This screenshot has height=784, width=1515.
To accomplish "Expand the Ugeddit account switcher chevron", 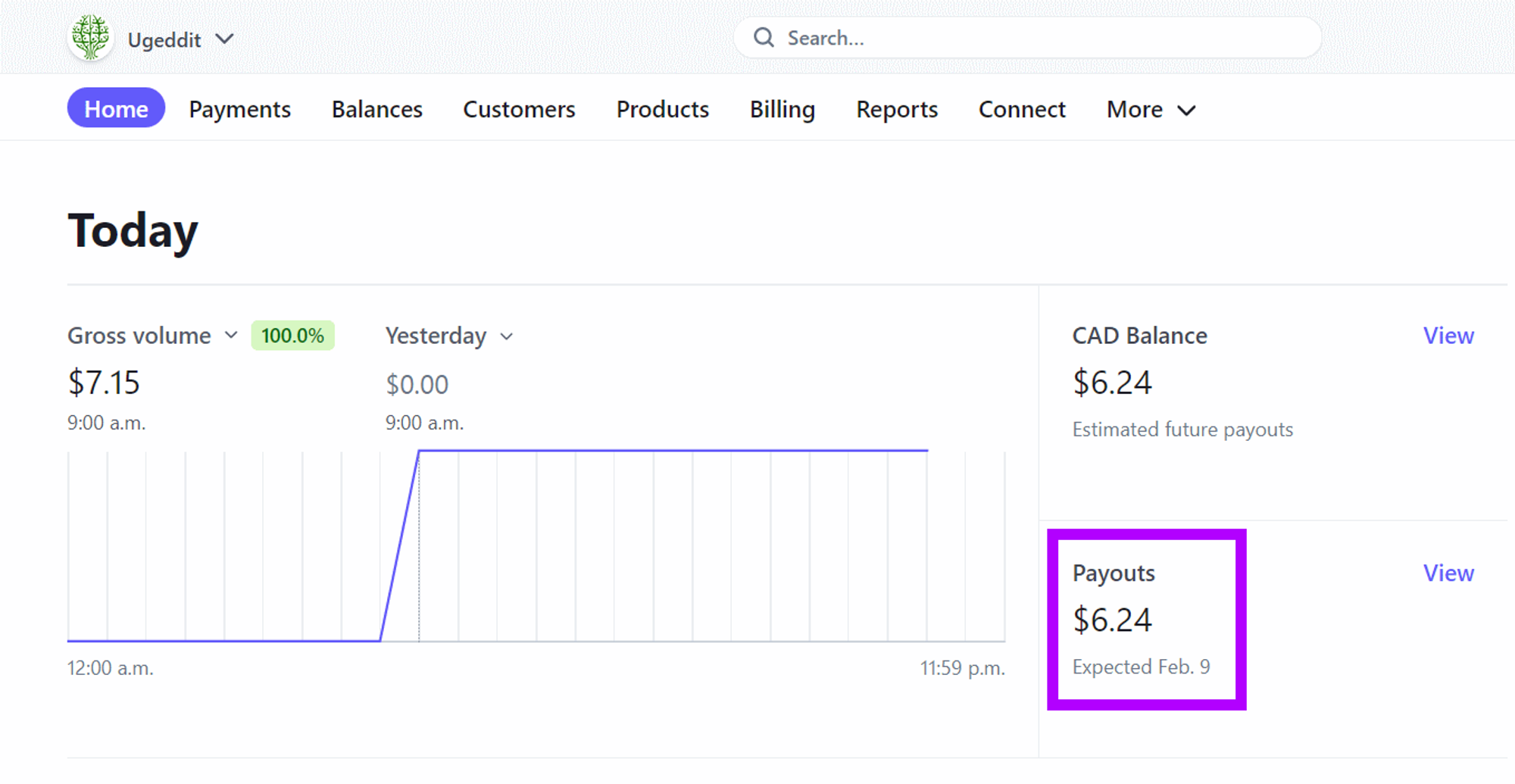I will (x=224, y=39).
